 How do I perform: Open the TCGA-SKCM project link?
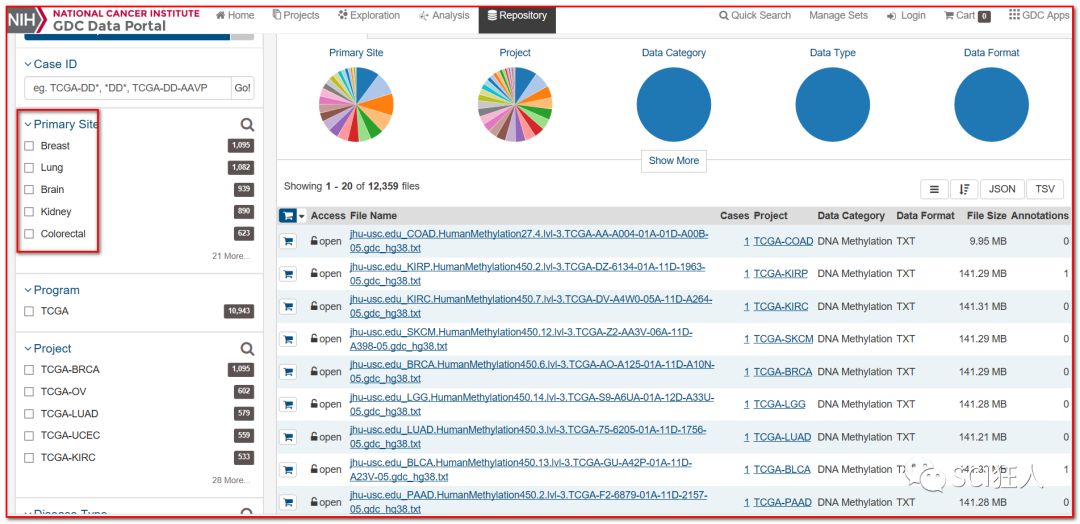(x=783, y=339)
